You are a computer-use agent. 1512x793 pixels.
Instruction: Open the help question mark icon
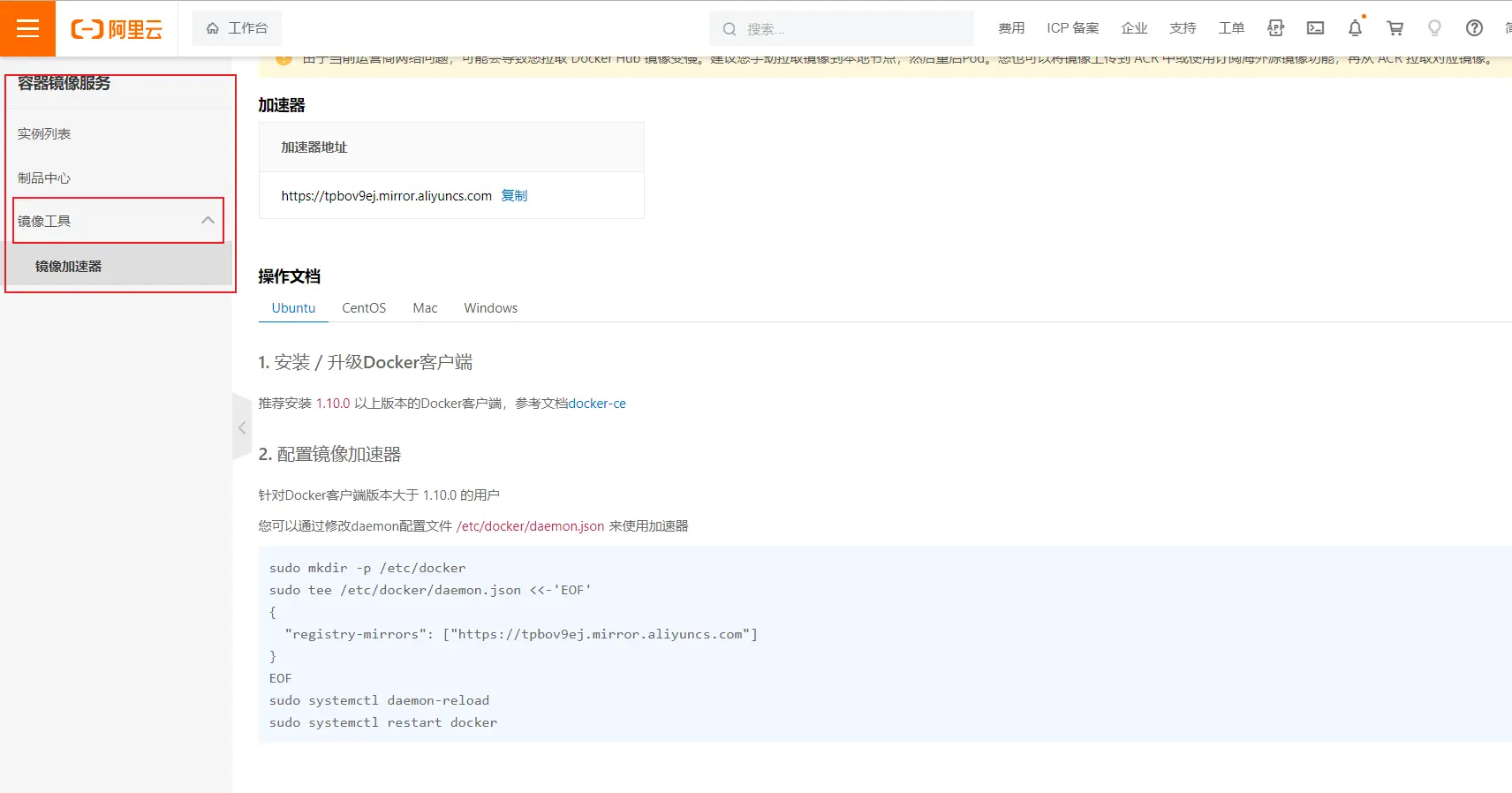[1474, 28]
